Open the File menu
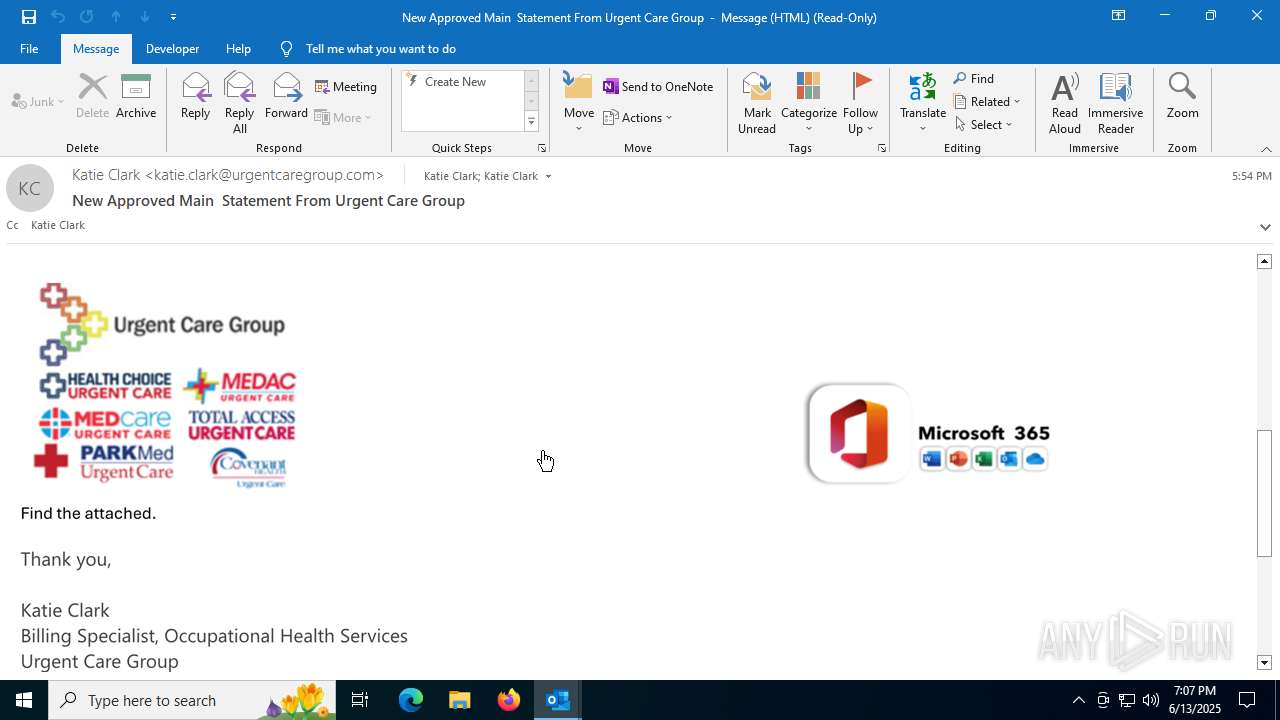 pyautogui.click(x=29, y=48)
